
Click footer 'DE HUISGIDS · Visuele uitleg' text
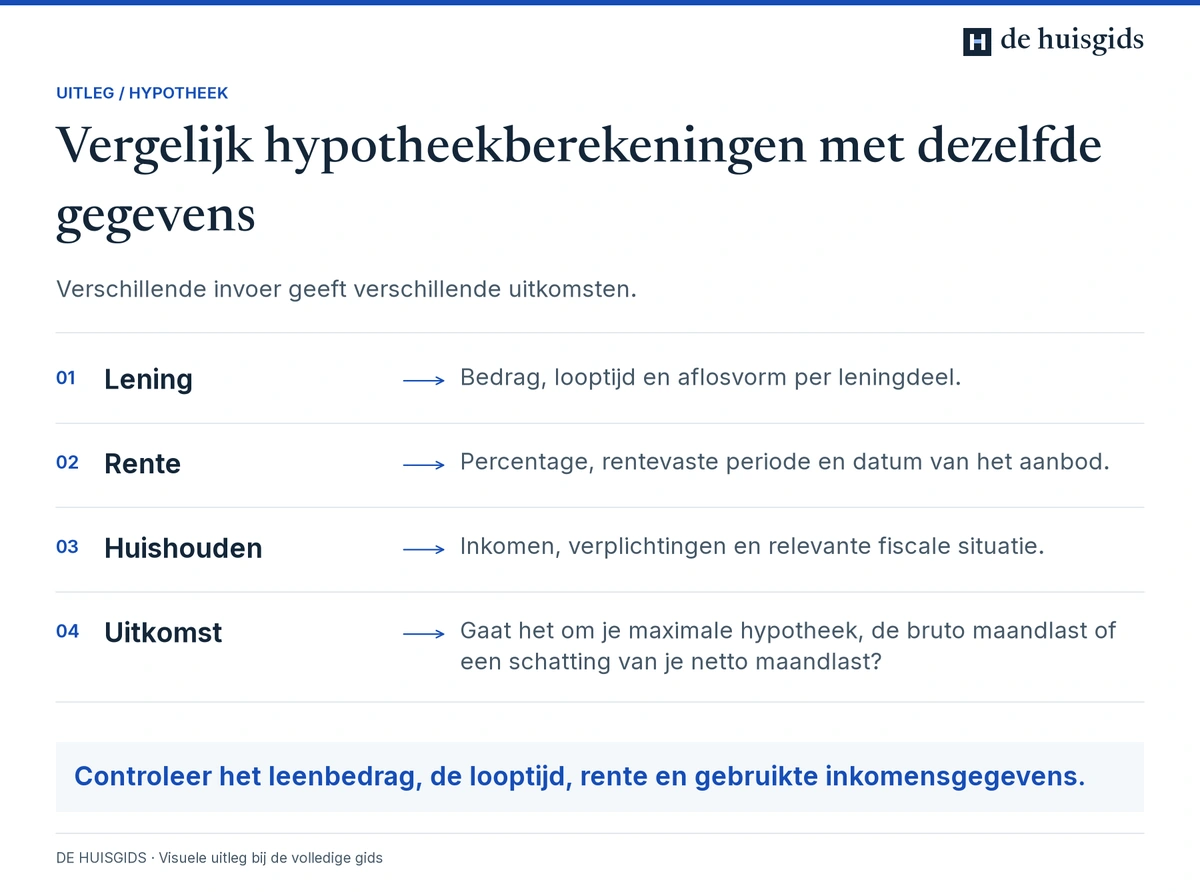219,858
